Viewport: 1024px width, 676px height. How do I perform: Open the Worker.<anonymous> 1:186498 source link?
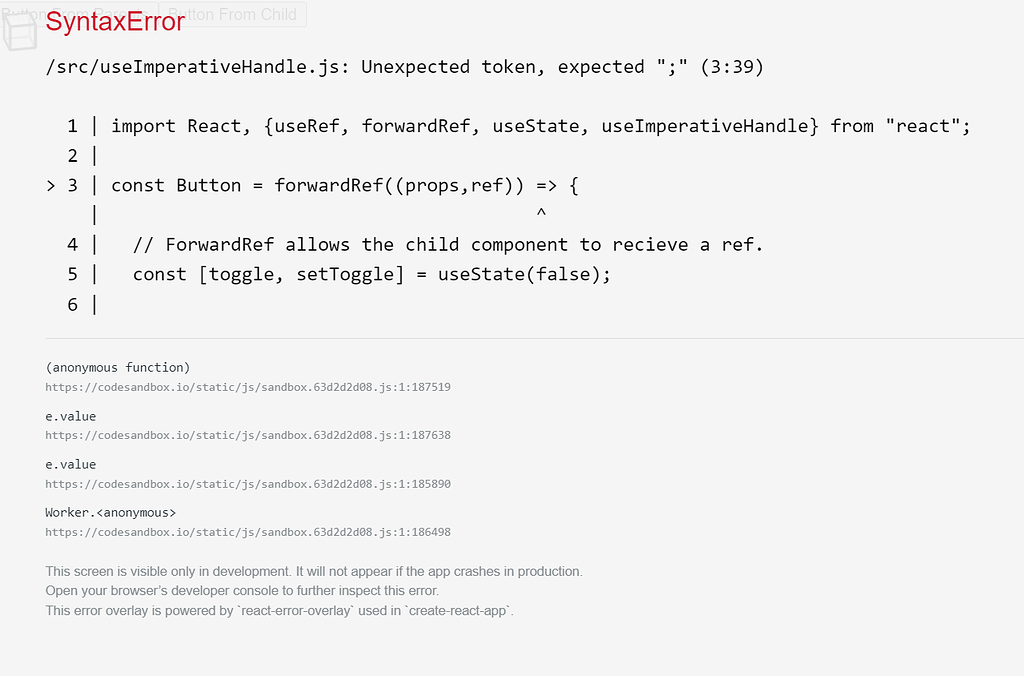(x=248, y=532)
